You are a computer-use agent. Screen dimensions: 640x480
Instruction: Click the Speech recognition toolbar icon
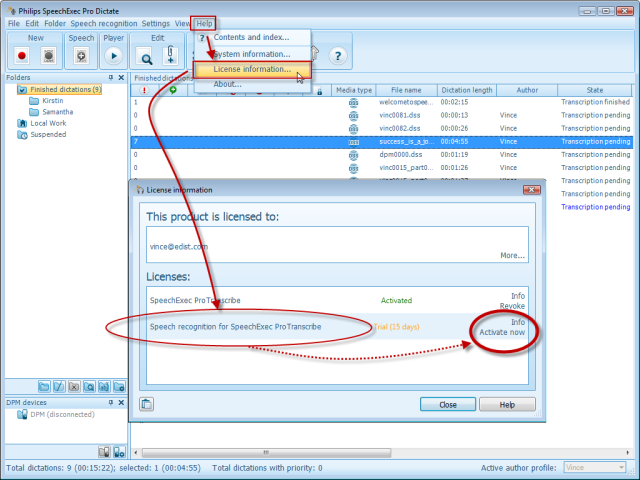(x=81, y=56)
